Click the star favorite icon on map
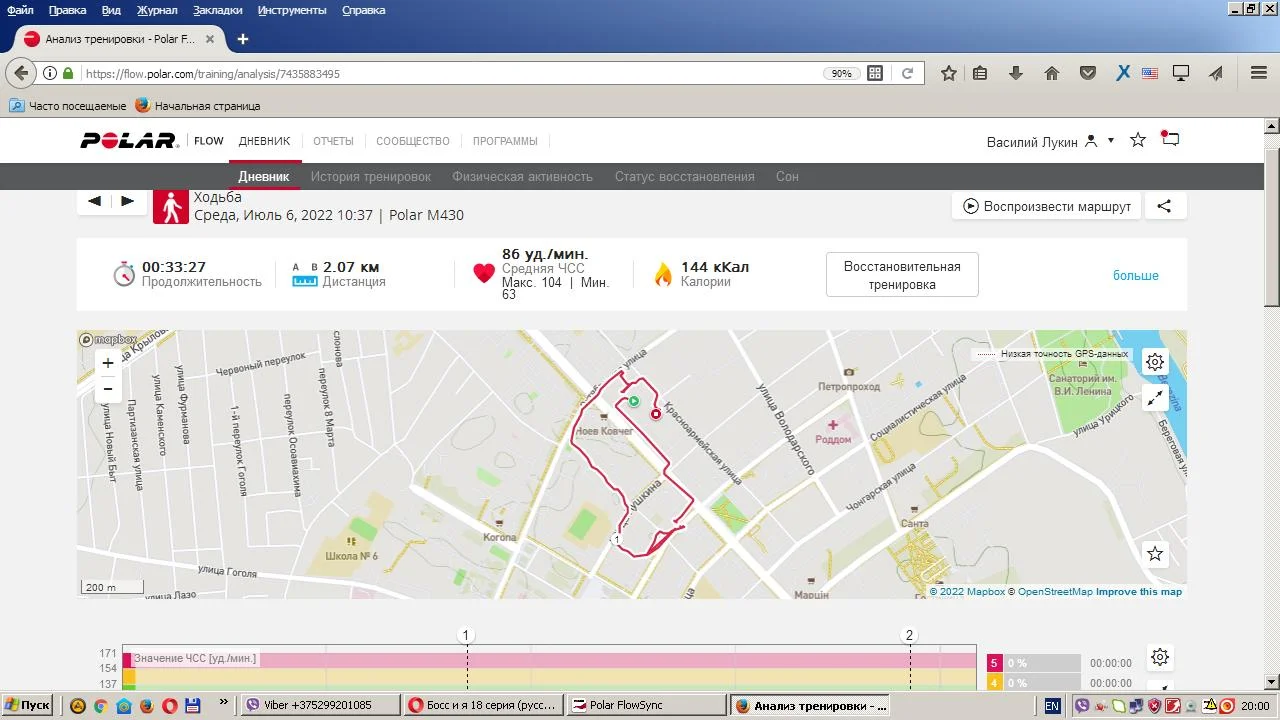 pyautogui.click(x=1155, y=553)
